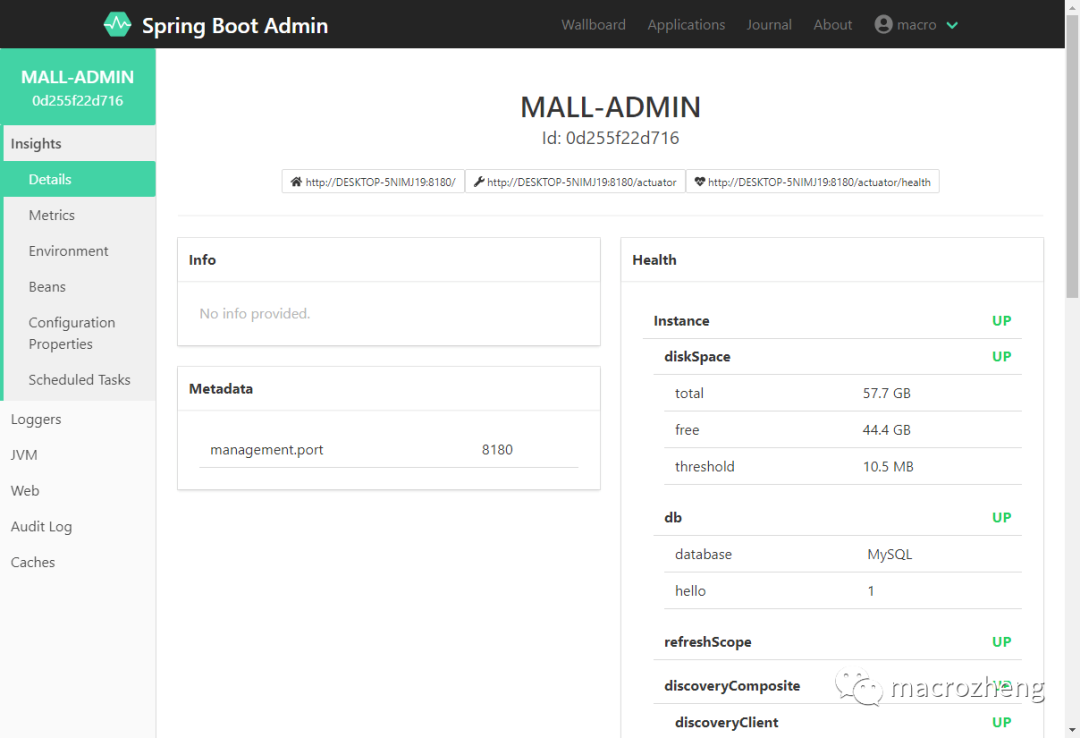The image size is (1080, 738).
Task: Click the wrench icon on actuator URL button
Action: coord(479,182)
